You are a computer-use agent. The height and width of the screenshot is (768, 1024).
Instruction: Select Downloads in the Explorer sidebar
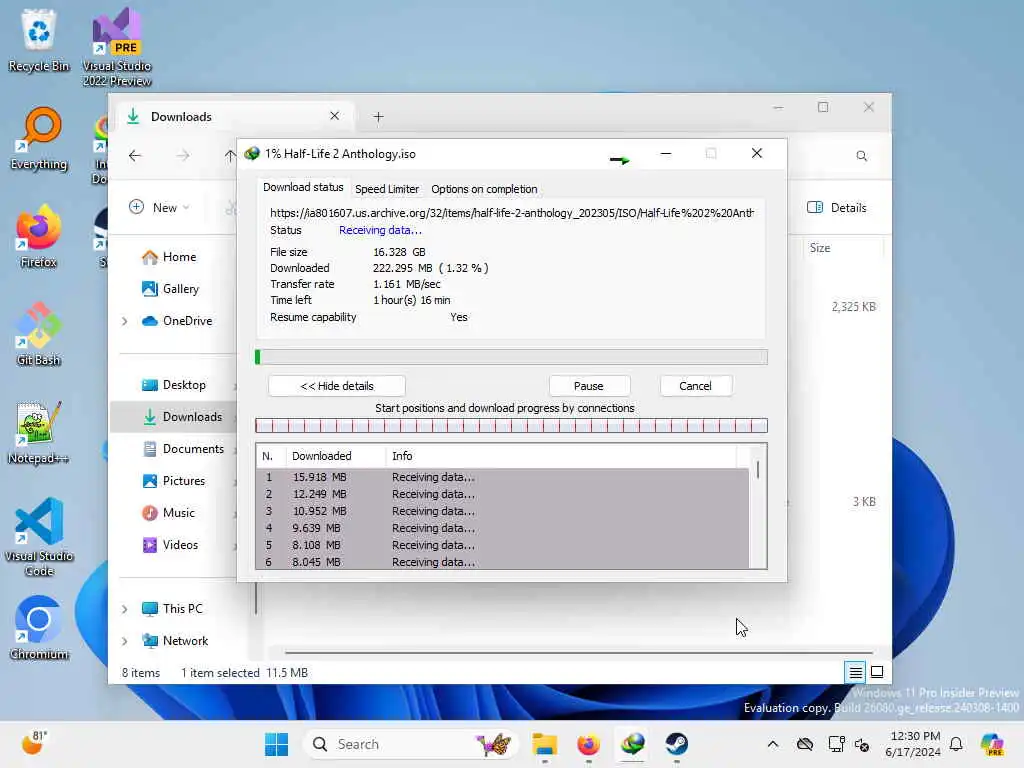182,417
